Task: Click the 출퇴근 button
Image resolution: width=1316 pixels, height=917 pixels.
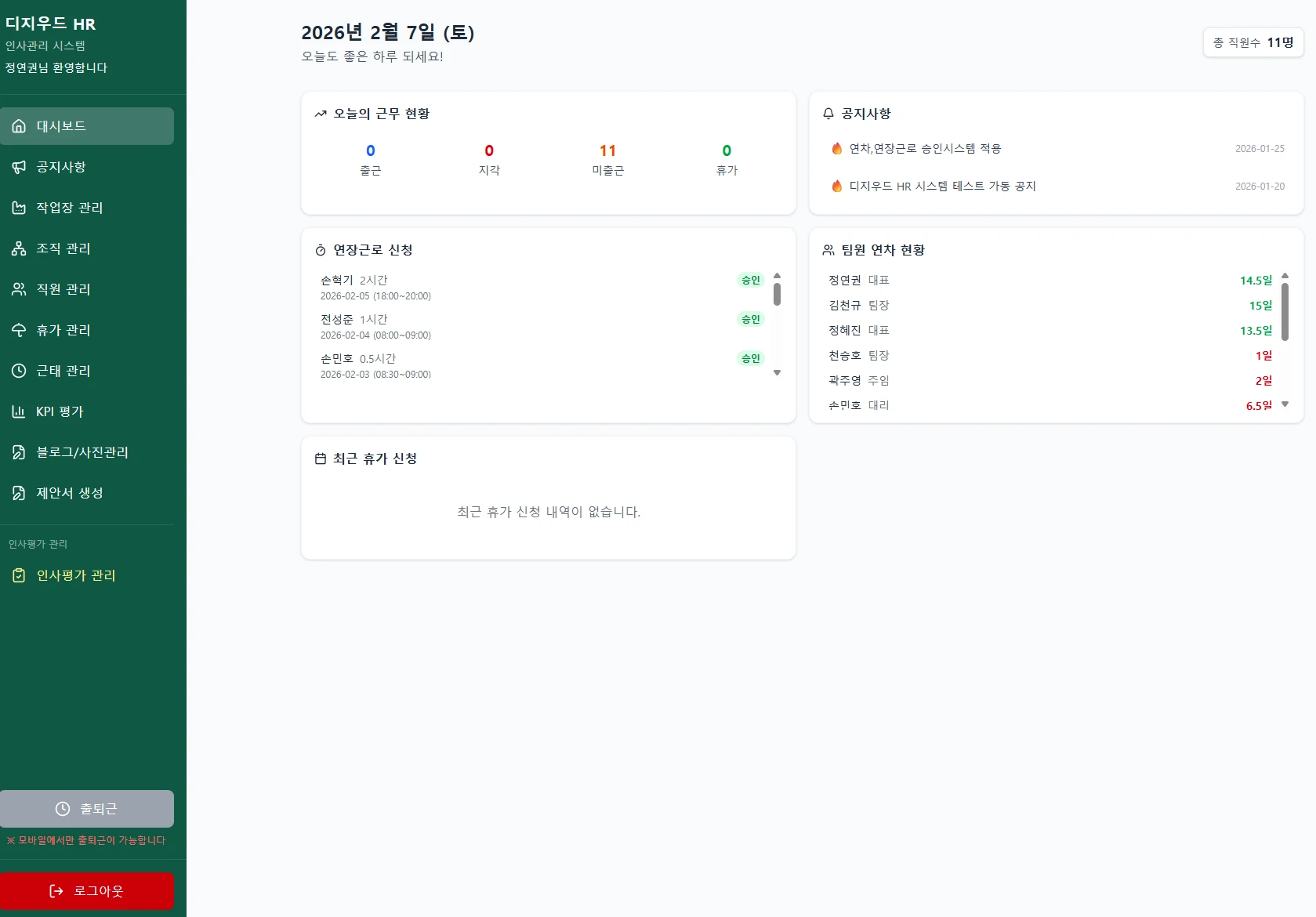Action: (x=87, y=809)
